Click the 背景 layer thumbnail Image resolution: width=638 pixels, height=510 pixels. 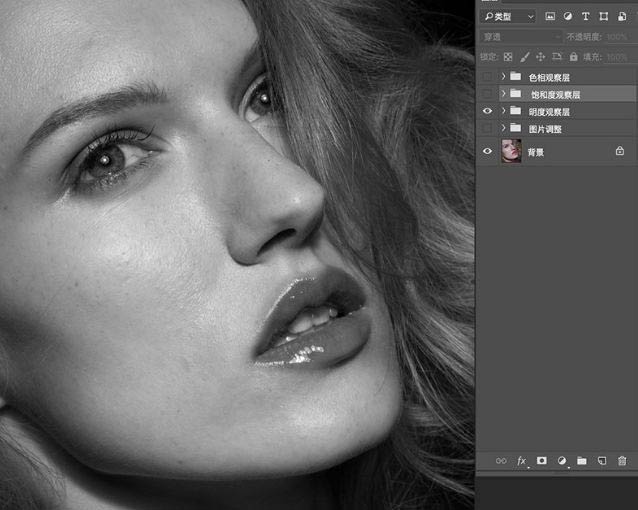pos(511,151)
